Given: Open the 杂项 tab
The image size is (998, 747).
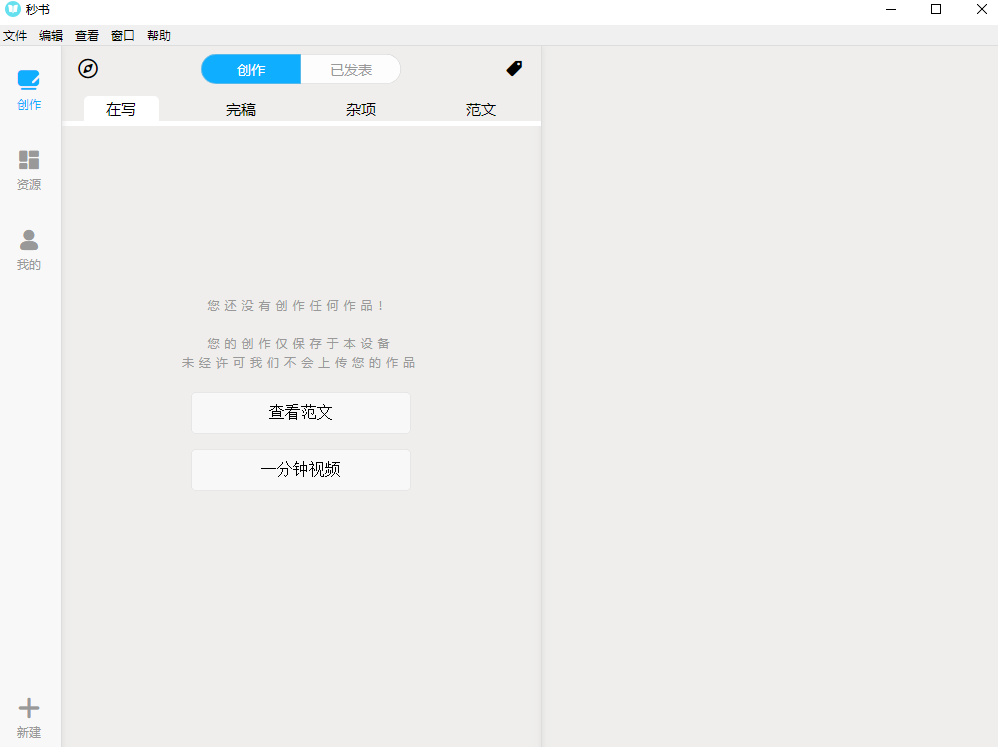Looking at the screenshot, I should pos(360,109).
